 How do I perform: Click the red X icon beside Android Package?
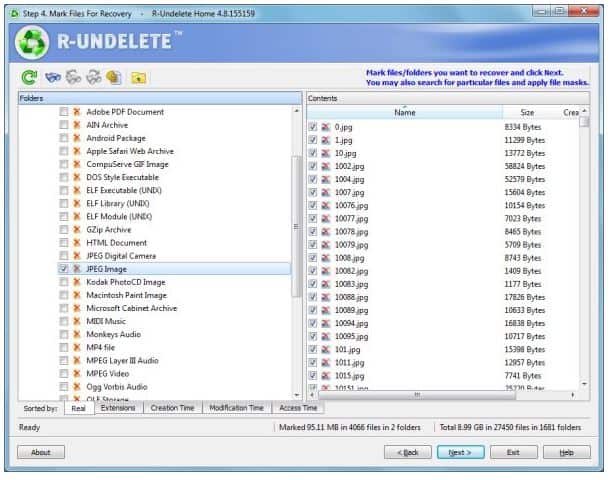coord(77,138)
